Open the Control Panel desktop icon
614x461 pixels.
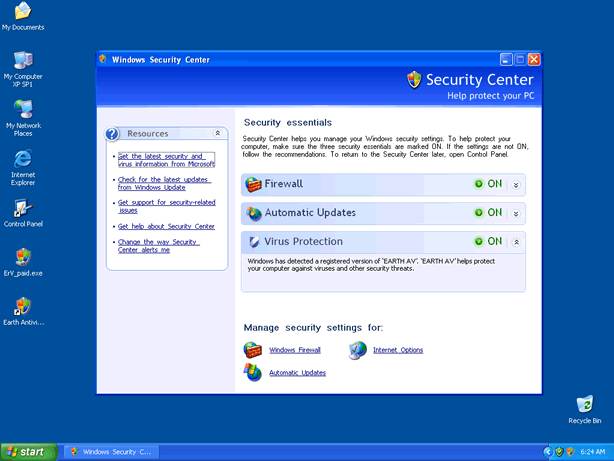tap(23, 209)
